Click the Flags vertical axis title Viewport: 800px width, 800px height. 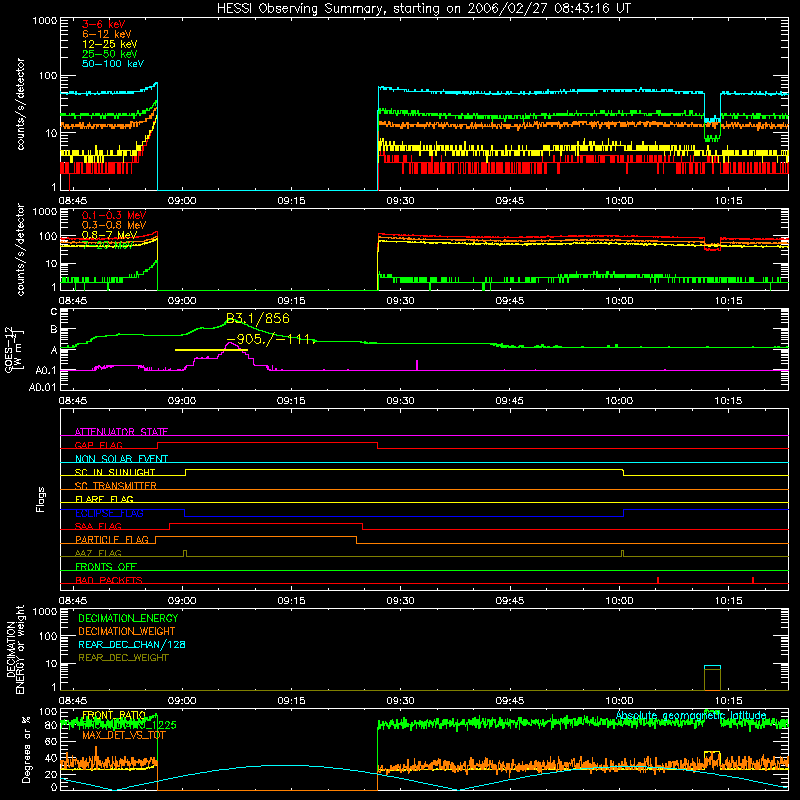pyautogui.click(x=41, y=499)
